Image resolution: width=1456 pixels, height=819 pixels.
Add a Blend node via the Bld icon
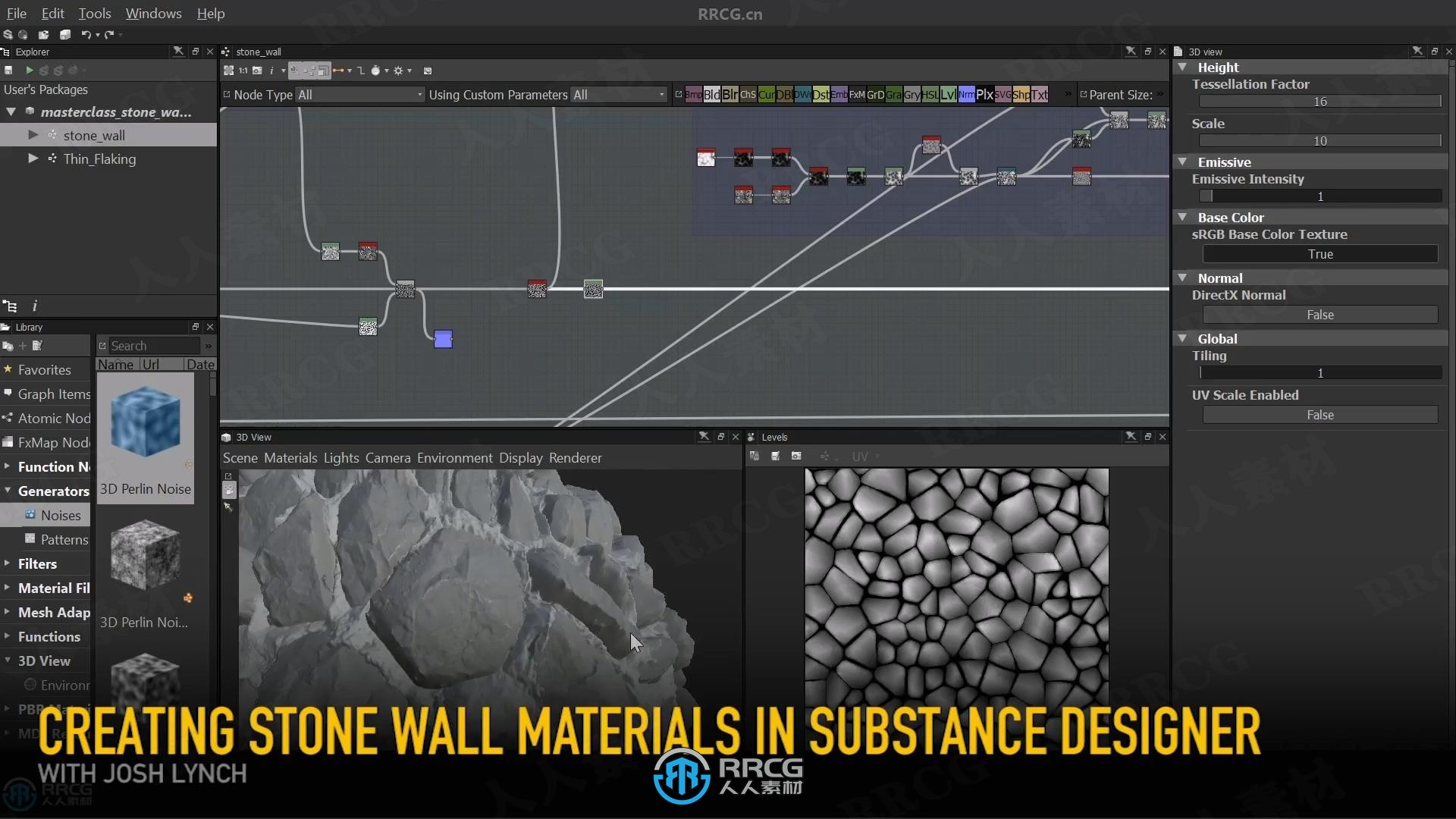pyautogui.click(x=711, y=95)
